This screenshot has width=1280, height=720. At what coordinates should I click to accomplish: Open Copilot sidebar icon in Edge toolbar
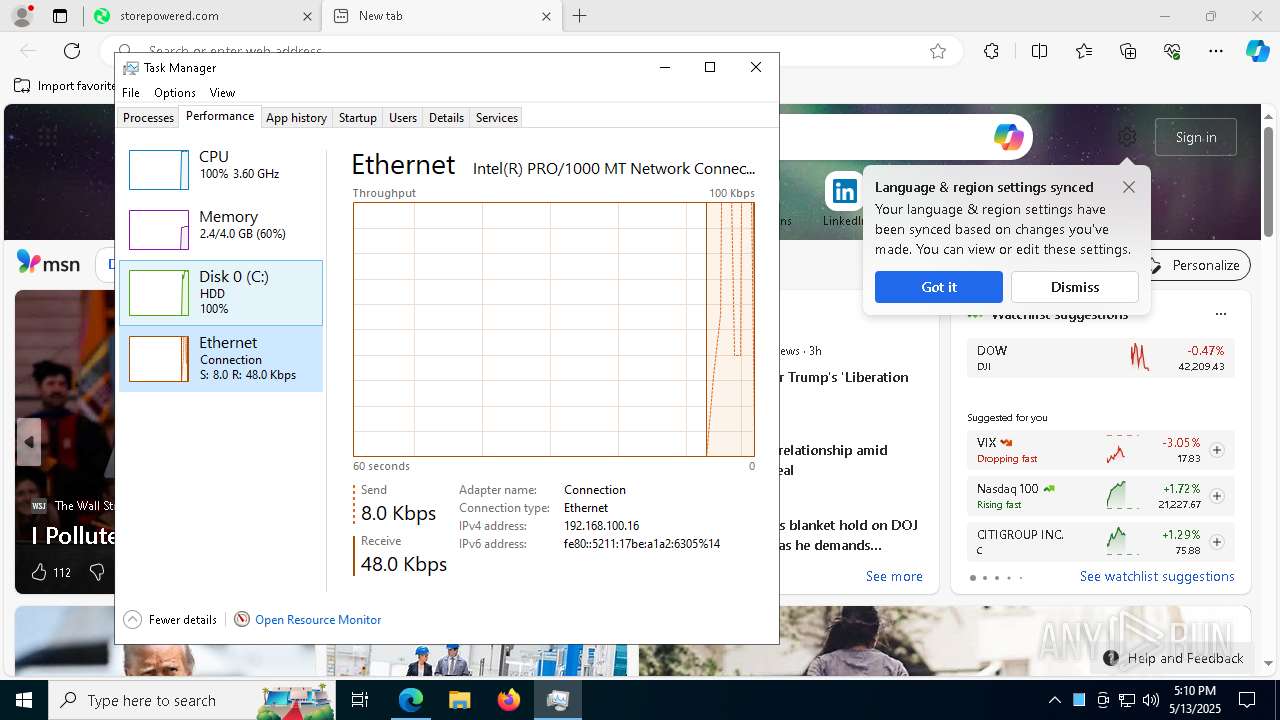click(1257, 51)
